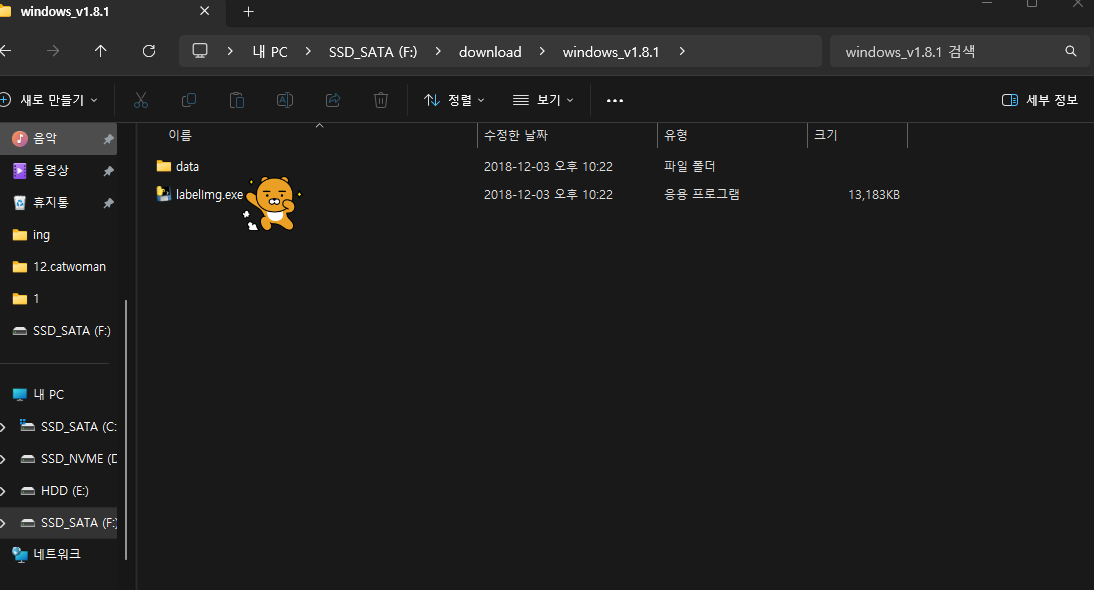1094x590 pixels.
Task: Click the Rename icon in toolbar
Action: coord(285,100)
